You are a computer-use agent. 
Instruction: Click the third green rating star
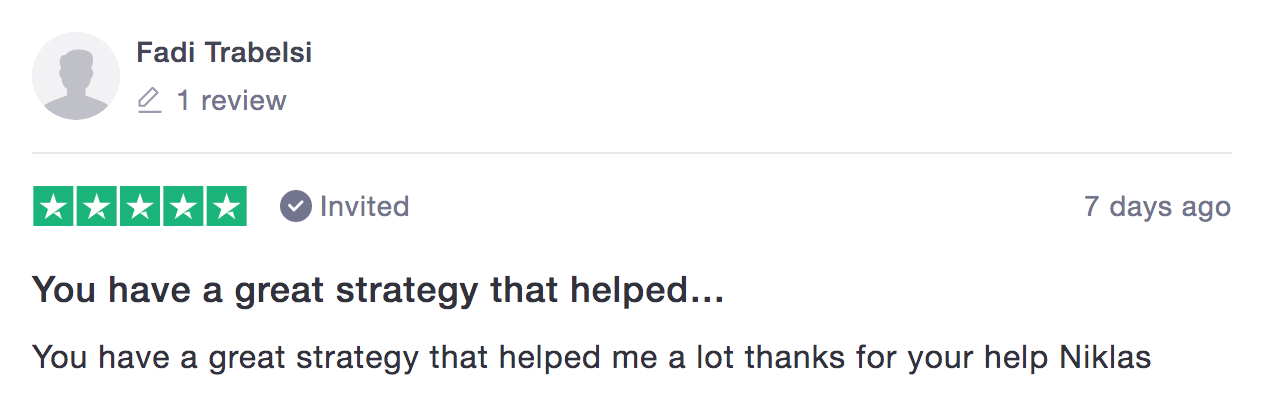coord(140,207)
